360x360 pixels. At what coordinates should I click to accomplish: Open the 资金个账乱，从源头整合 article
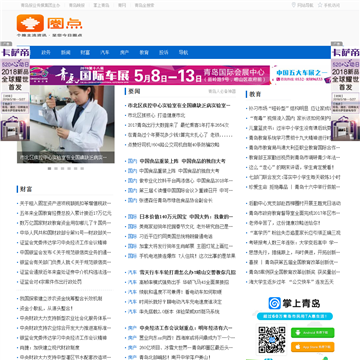pyautogui.click(x=46, y=309)
